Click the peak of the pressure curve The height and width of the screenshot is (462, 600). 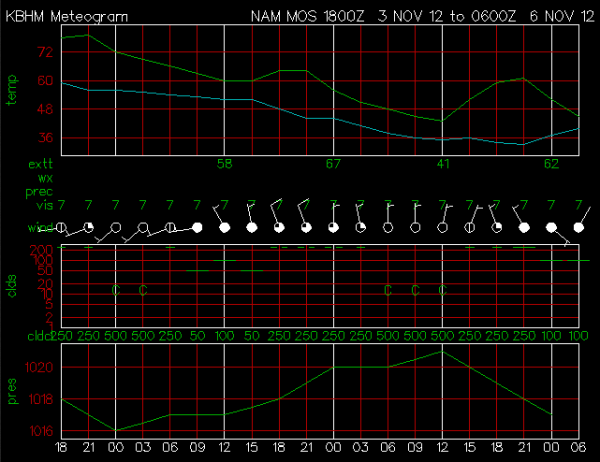(x=442, y=351)
